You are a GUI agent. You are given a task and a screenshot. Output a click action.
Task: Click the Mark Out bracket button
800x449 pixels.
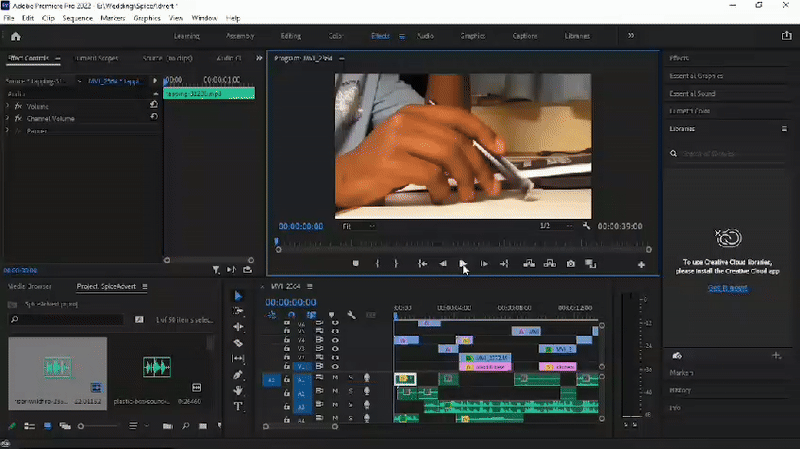coord(396,264)
